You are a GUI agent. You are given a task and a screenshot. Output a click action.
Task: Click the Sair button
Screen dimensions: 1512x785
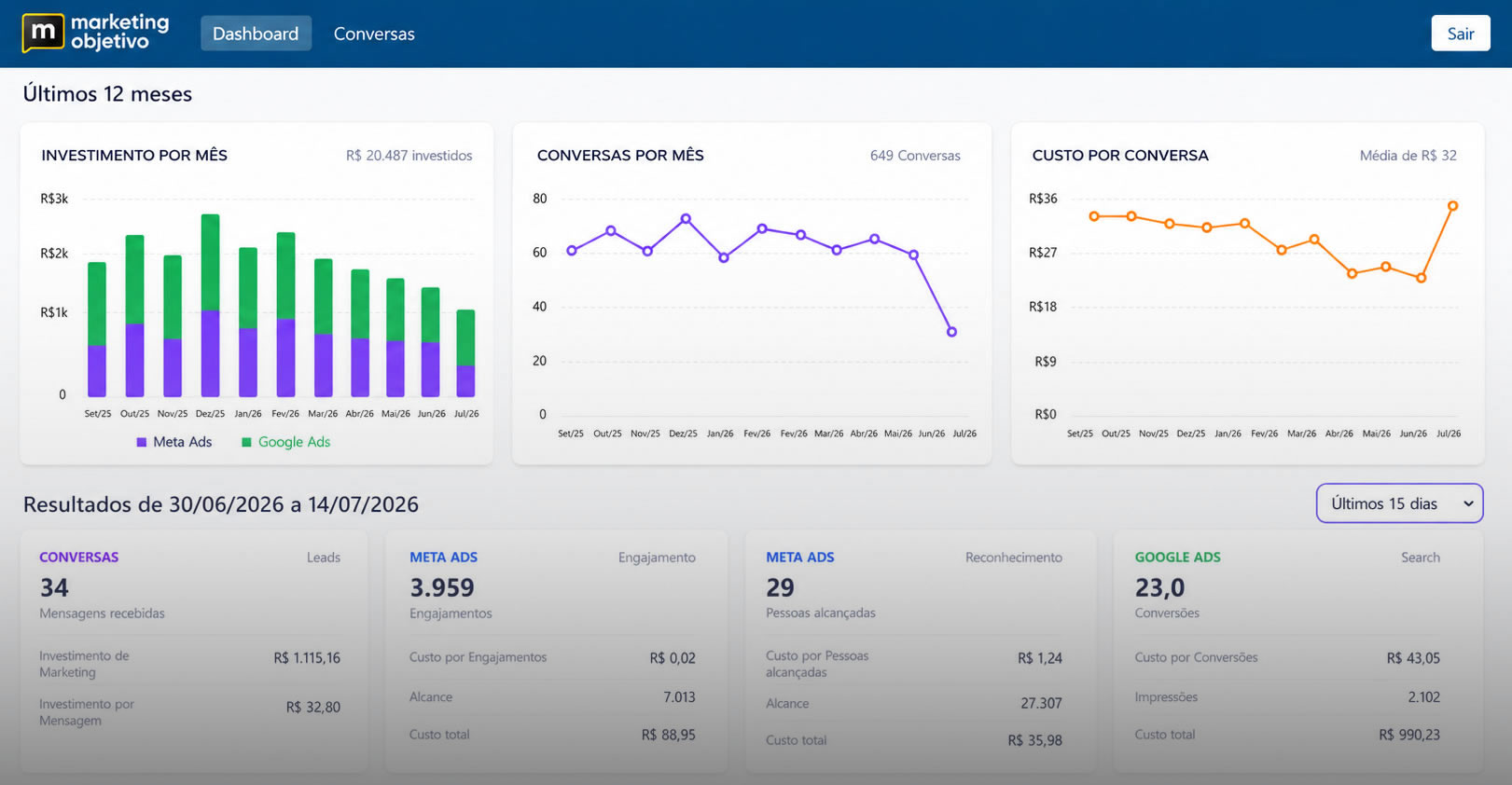pyautogui.click(x=1461, y=34)
